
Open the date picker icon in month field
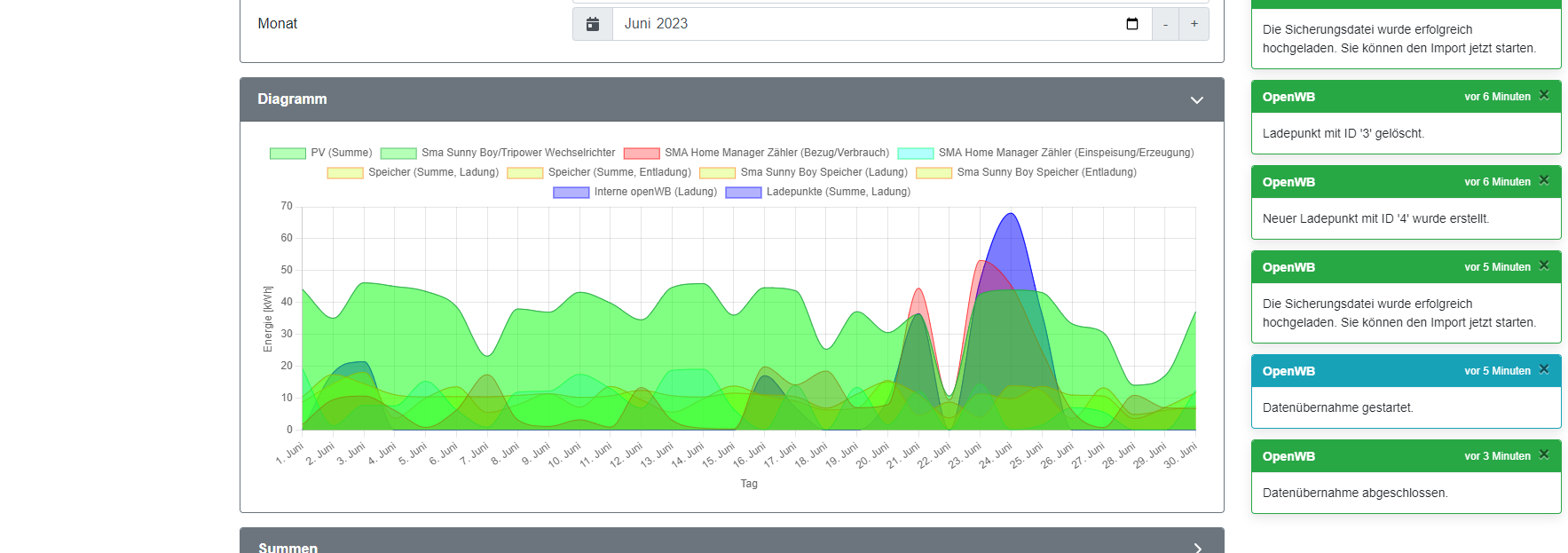(1131, 24)
